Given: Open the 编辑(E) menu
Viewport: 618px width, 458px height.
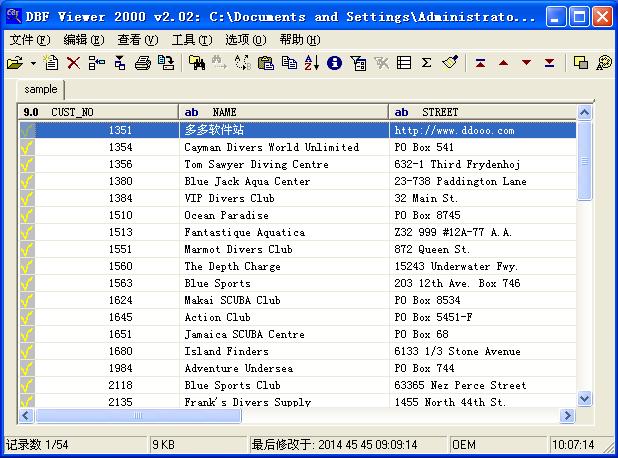Looking at the screenshot, I should tap(84, 40).
